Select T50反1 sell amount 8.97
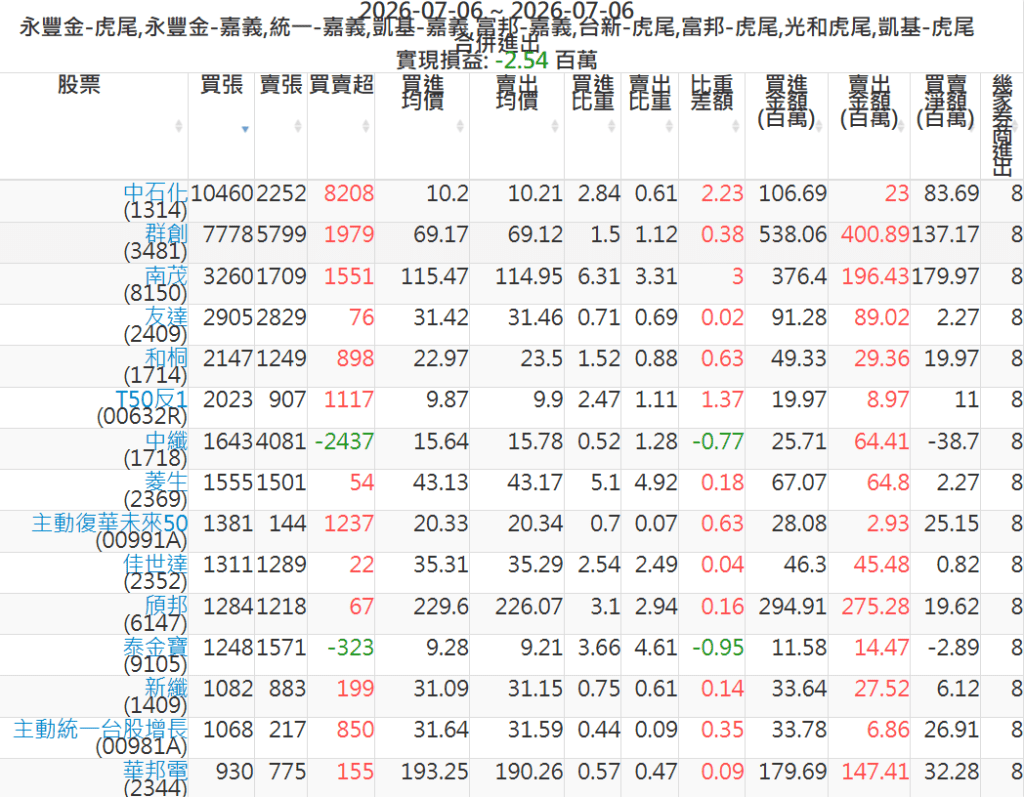The width and height of the screenshot is (1024, 797). point(888,400)
